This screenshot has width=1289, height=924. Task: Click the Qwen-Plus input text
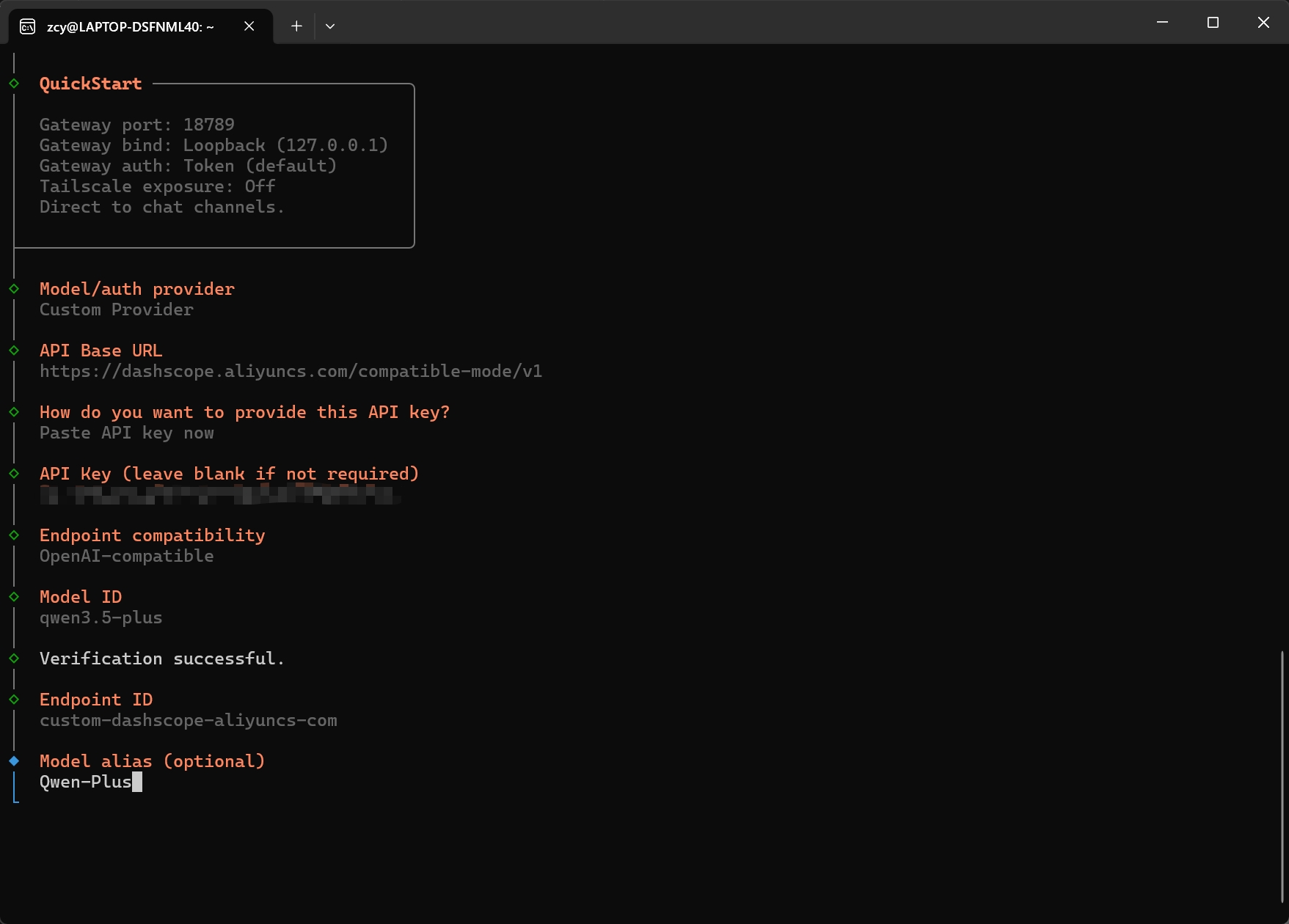pos(86,782)
